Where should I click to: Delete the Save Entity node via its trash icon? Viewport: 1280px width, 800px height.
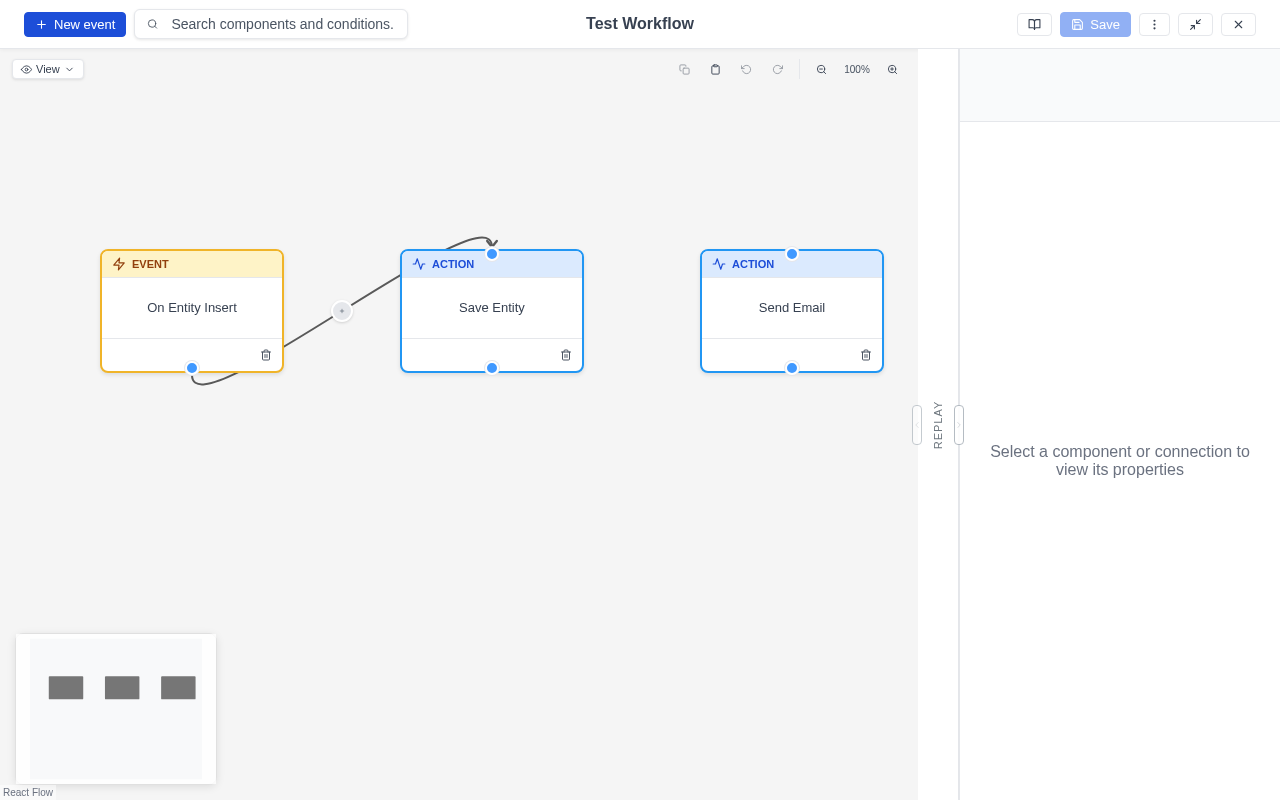[565, 354]
